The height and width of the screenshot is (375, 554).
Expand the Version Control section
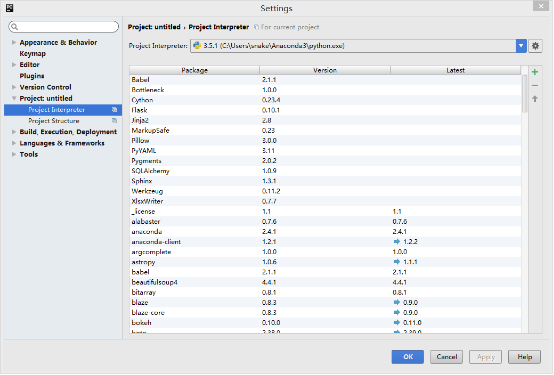(x=14, y=87)
